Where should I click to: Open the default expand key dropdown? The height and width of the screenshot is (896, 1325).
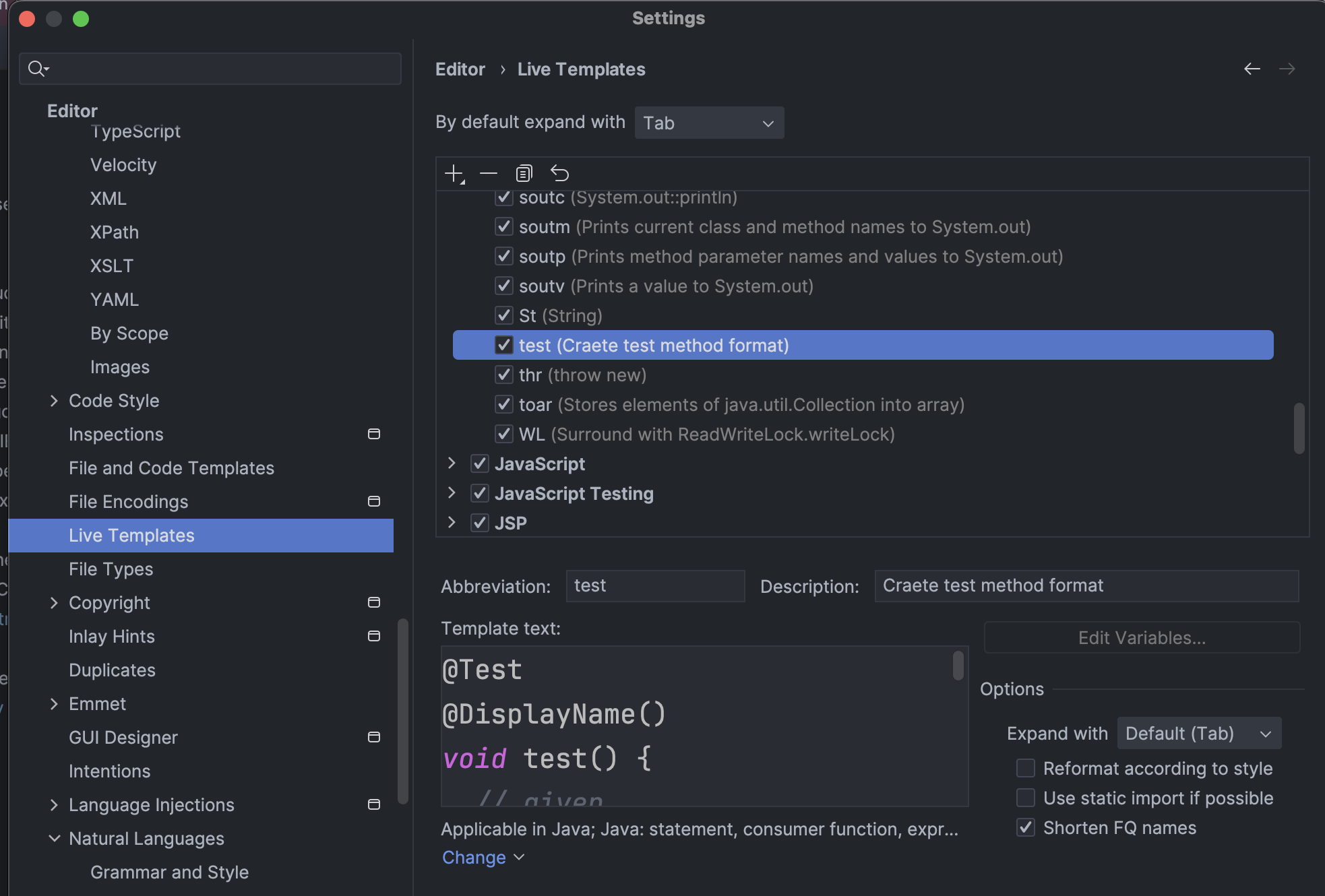(x=709, y=123)
